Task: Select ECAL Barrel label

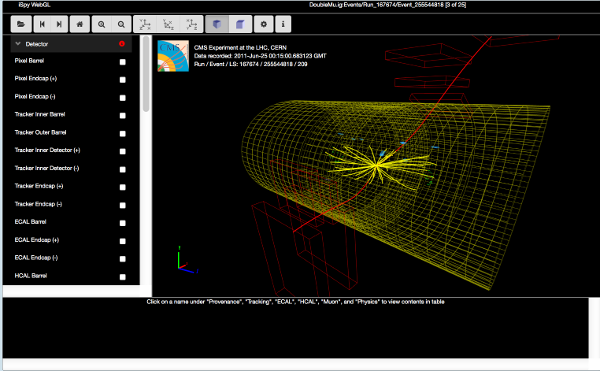Action: tap(30, 221)
